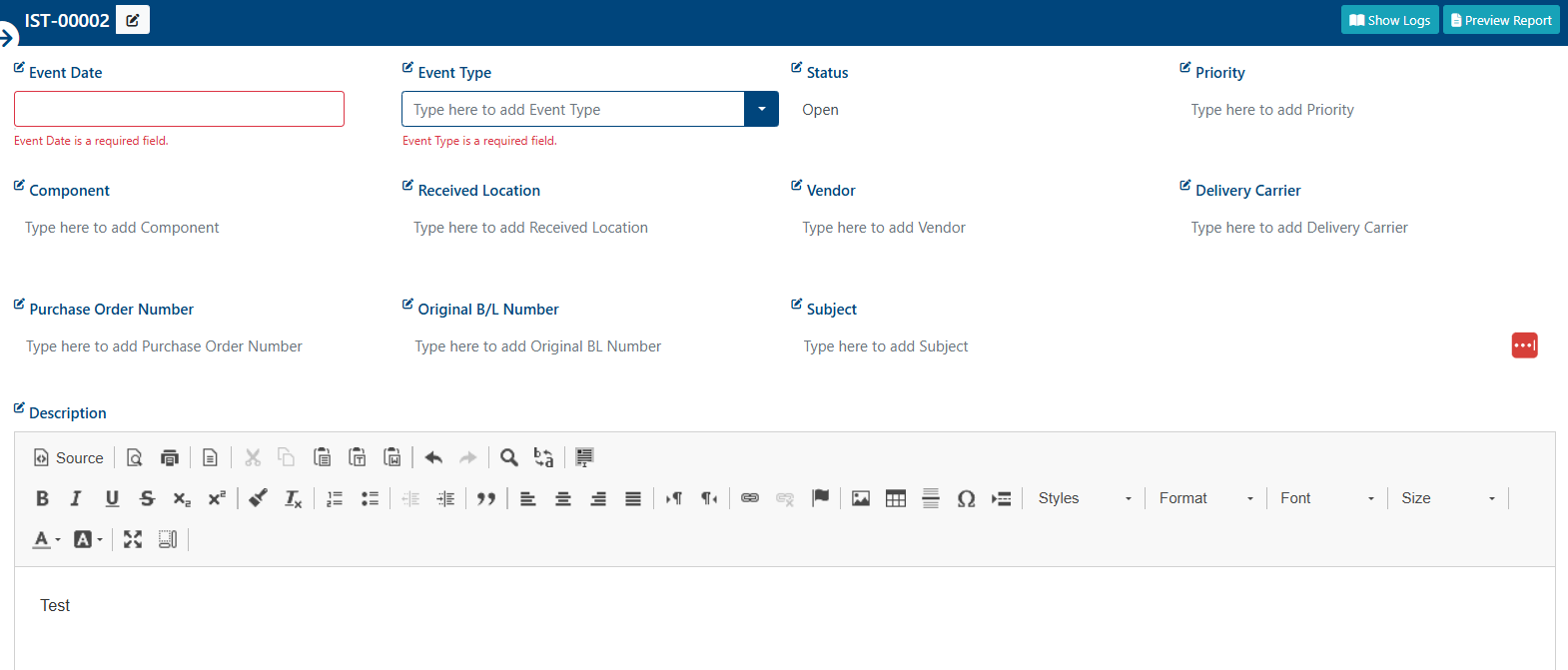
Task: Open the Size dropdown
Action: click(1448, 498)
